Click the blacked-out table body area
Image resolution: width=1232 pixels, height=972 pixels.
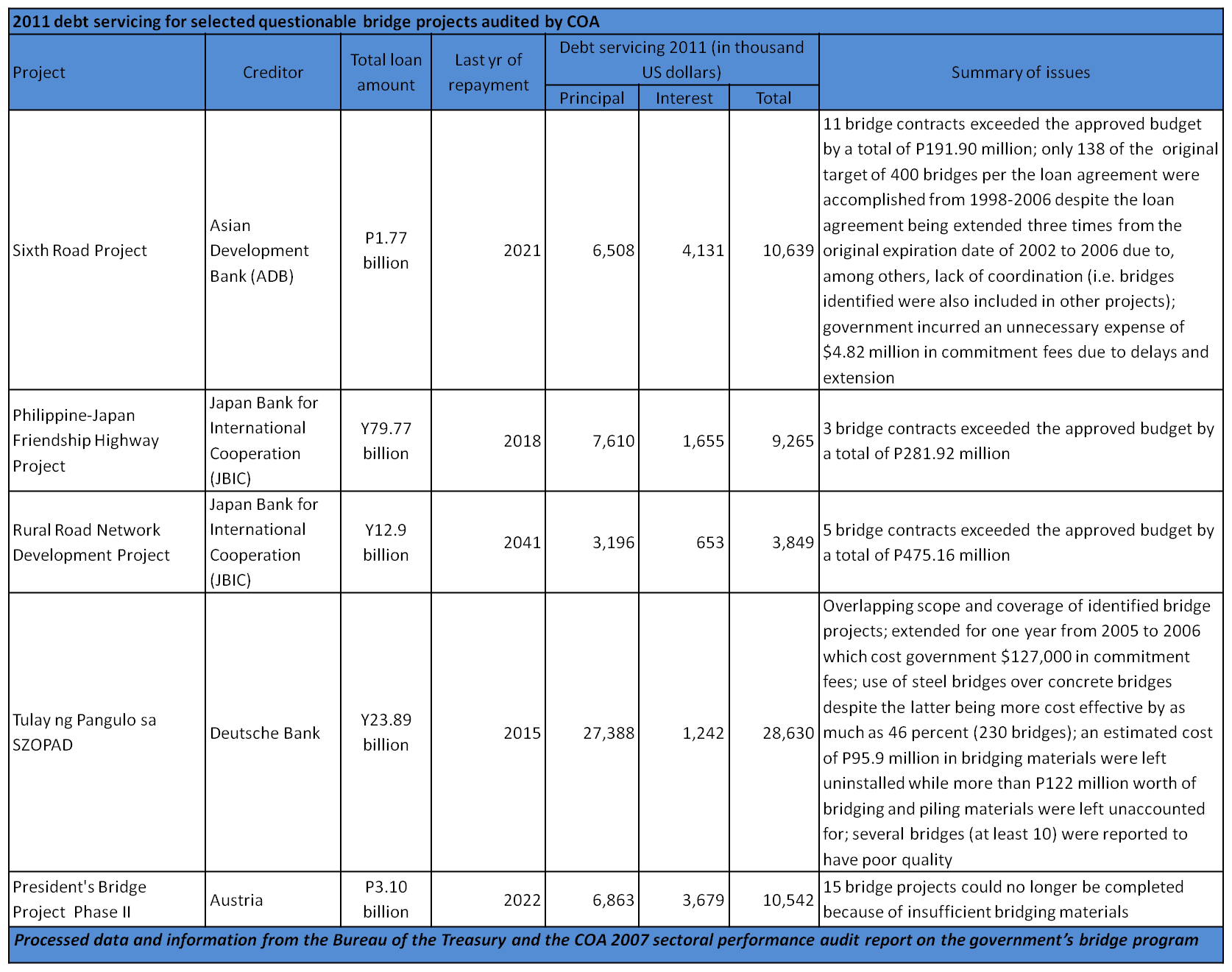point(615,515)
